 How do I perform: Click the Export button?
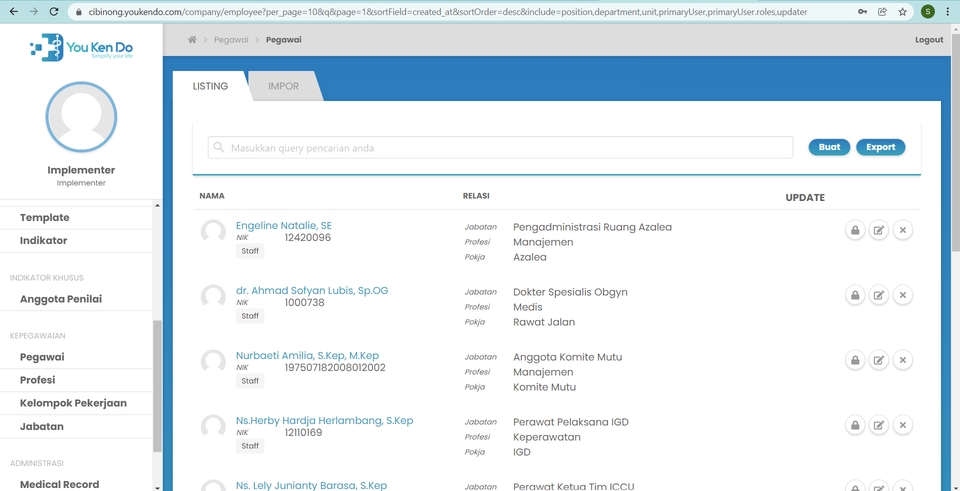pyautogui.click(x=880, y=147)
